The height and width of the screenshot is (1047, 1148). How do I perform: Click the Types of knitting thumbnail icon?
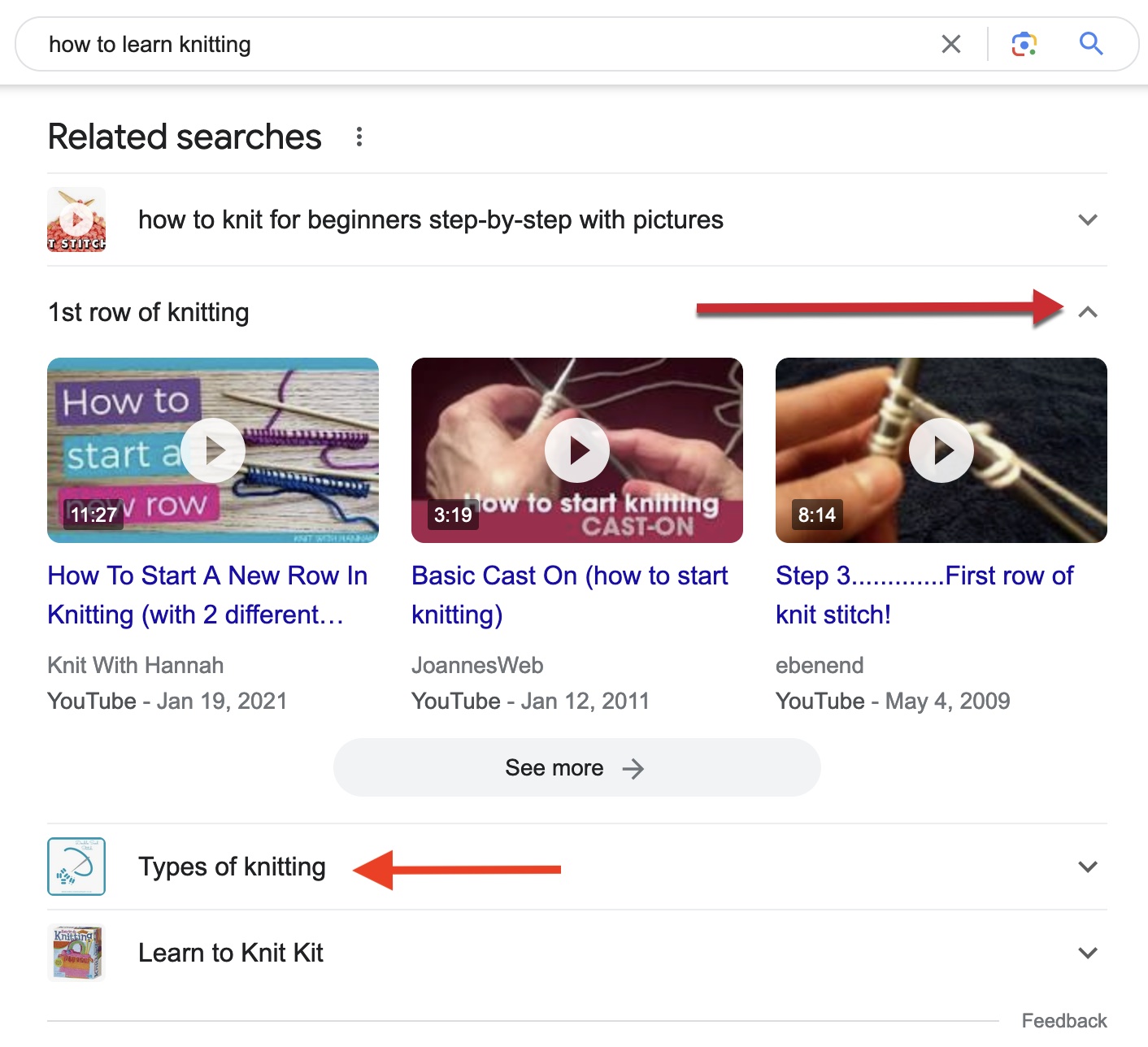tap(76, 867)
